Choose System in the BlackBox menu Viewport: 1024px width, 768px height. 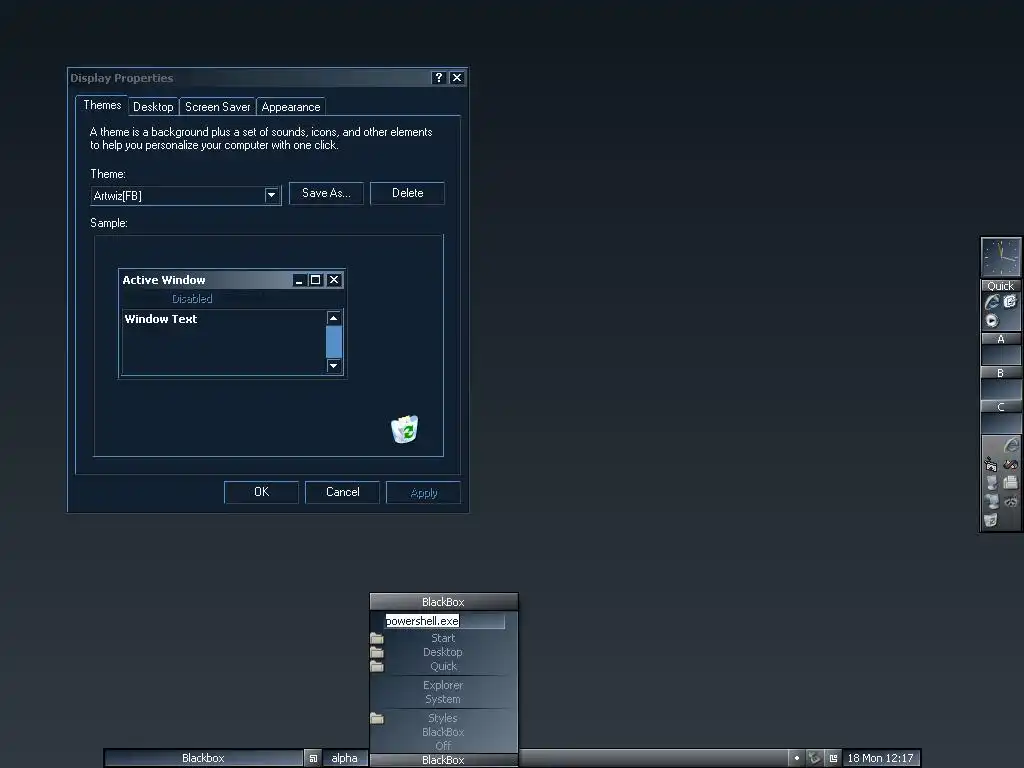tap(443, 699)
